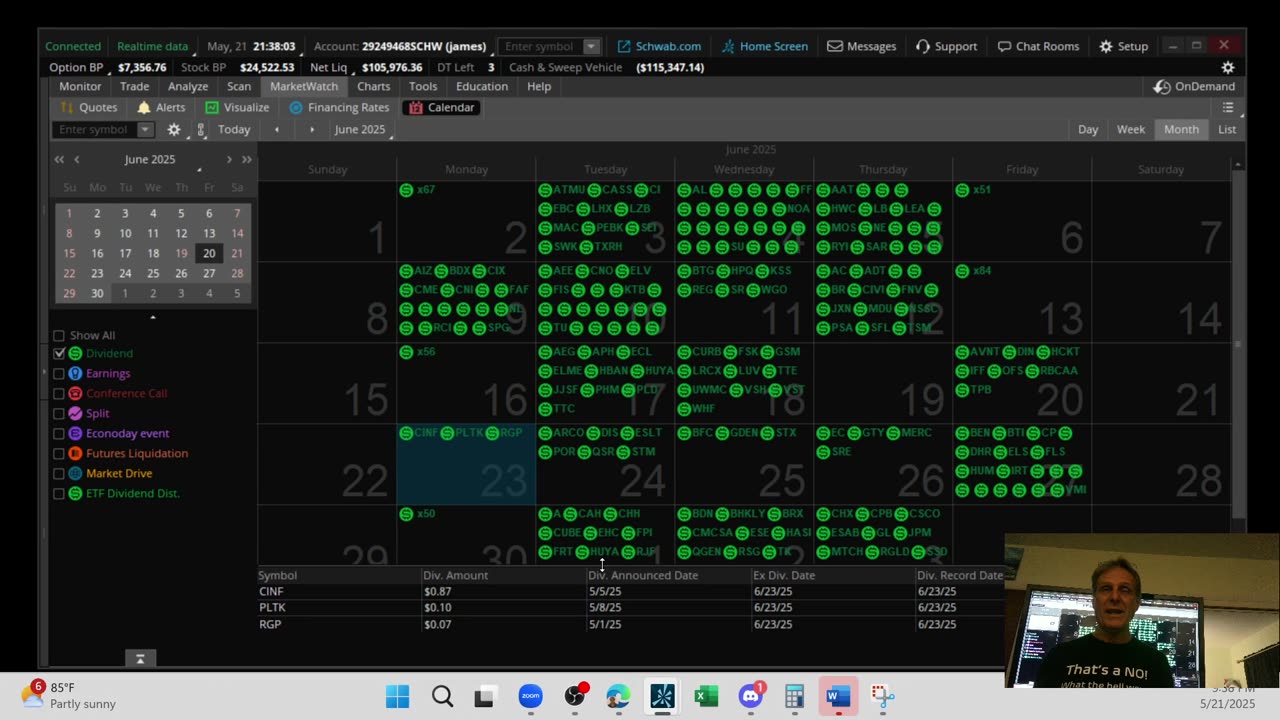Image resolution: width=1280 pixels, height=720 pixels.
Task: Switch to the Charts main tab
Action: (x=374, y=86)
